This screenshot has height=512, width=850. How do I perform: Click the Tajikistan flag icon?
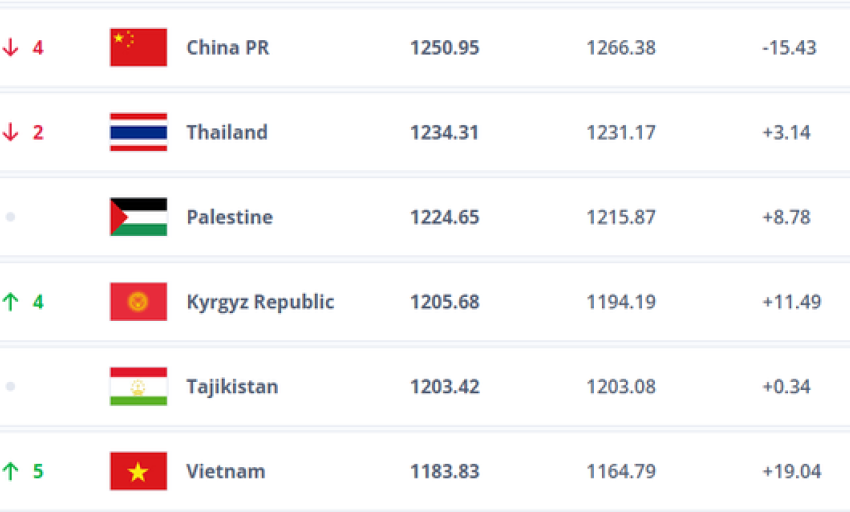click(138, 386)
